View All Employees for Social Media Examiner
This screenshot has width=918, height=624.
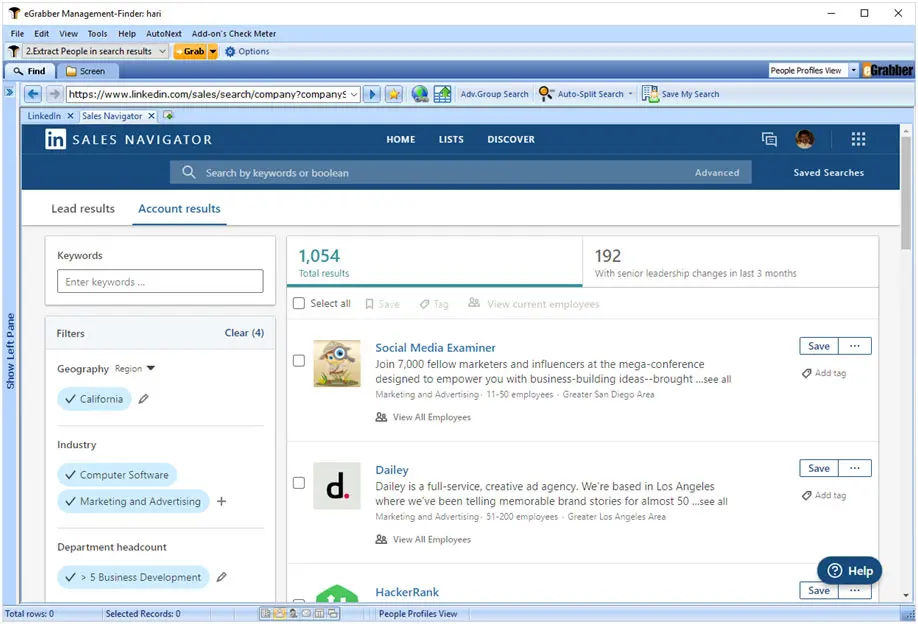pyautogui.click(x=423, y=417)
